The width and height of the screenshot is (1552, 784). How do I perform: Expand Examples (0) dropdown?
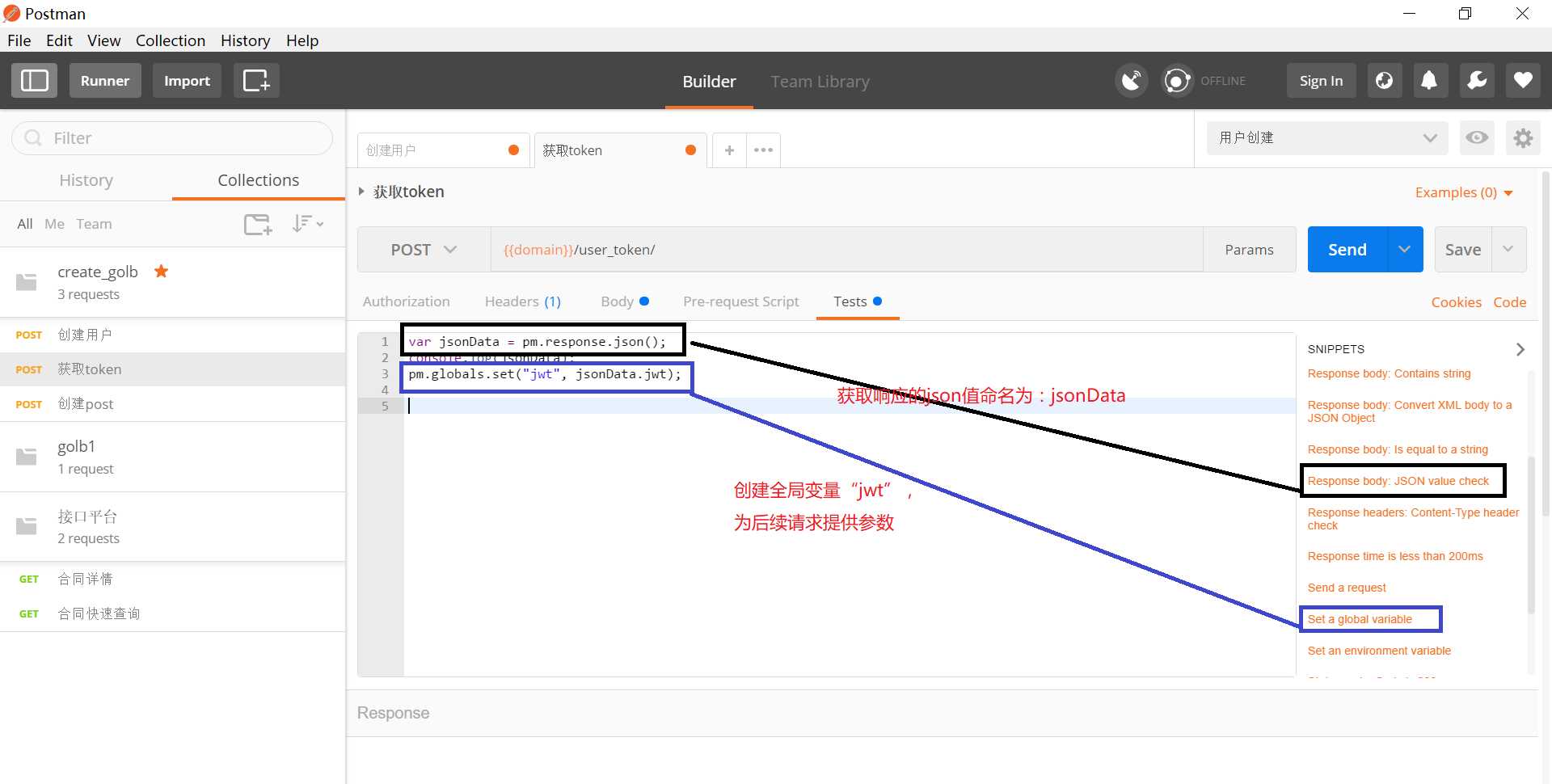1464,192
